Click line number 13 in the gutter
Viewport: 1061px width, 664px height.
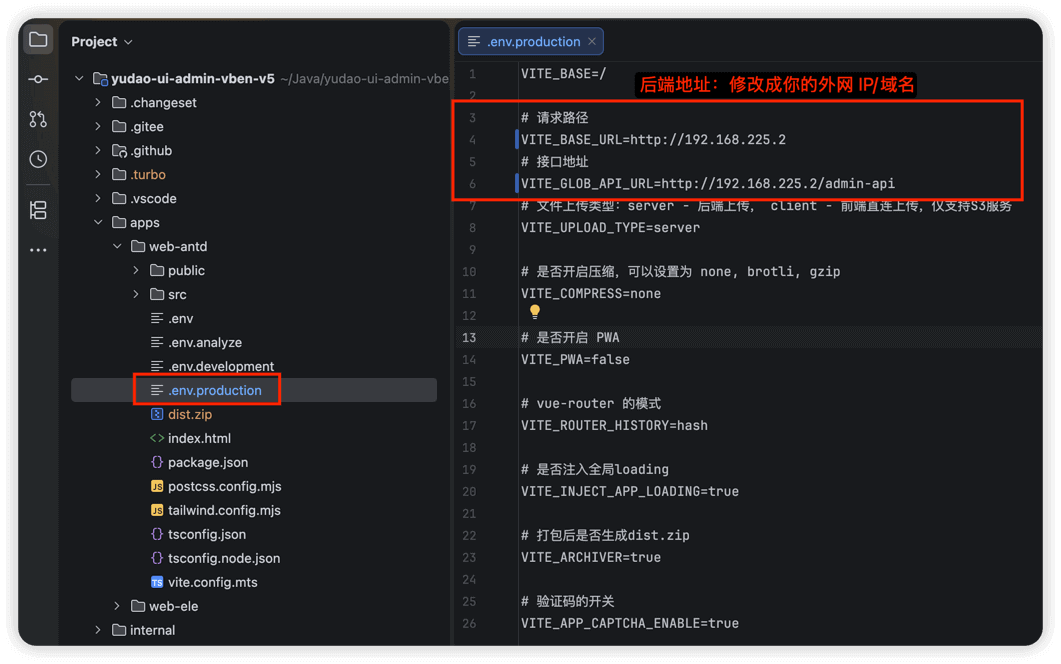[469, 337]
